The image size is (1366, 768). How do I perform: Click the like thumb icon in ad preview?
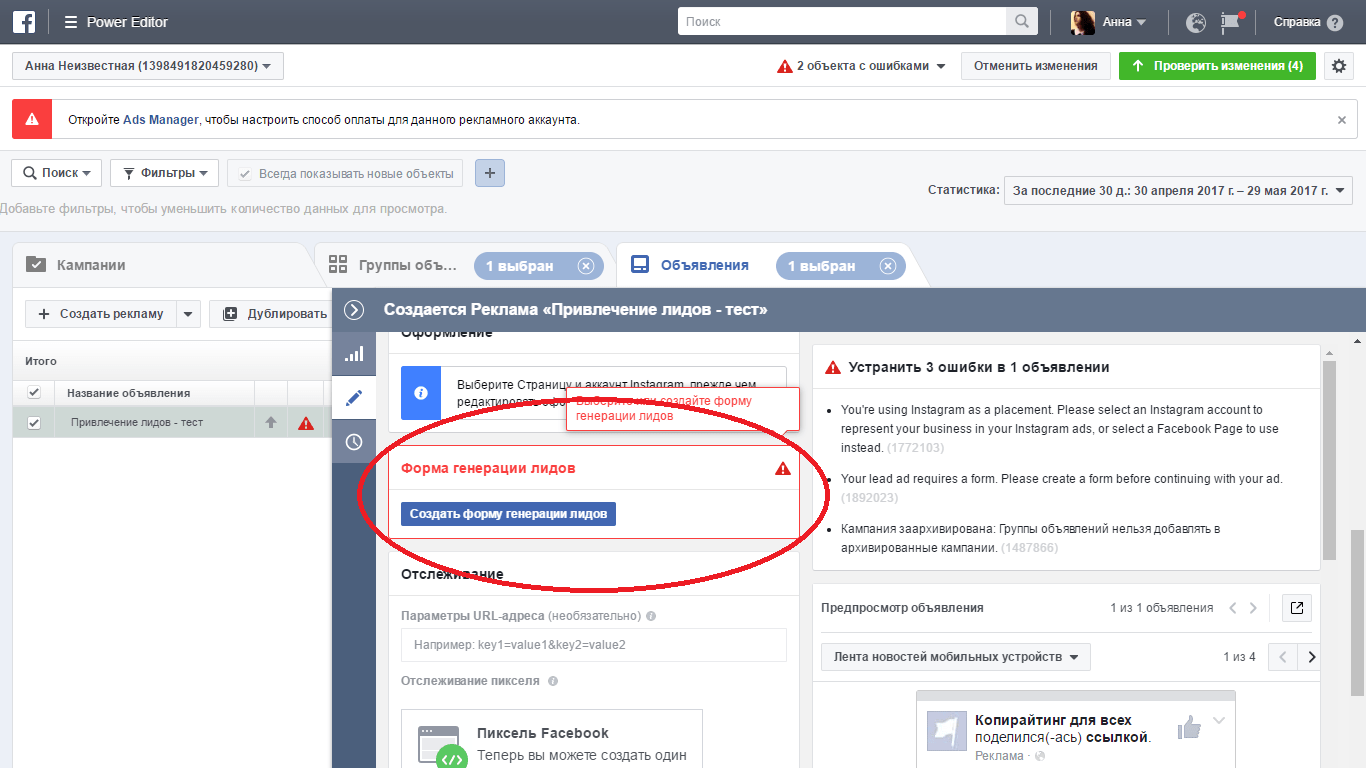pos(1189,728)
